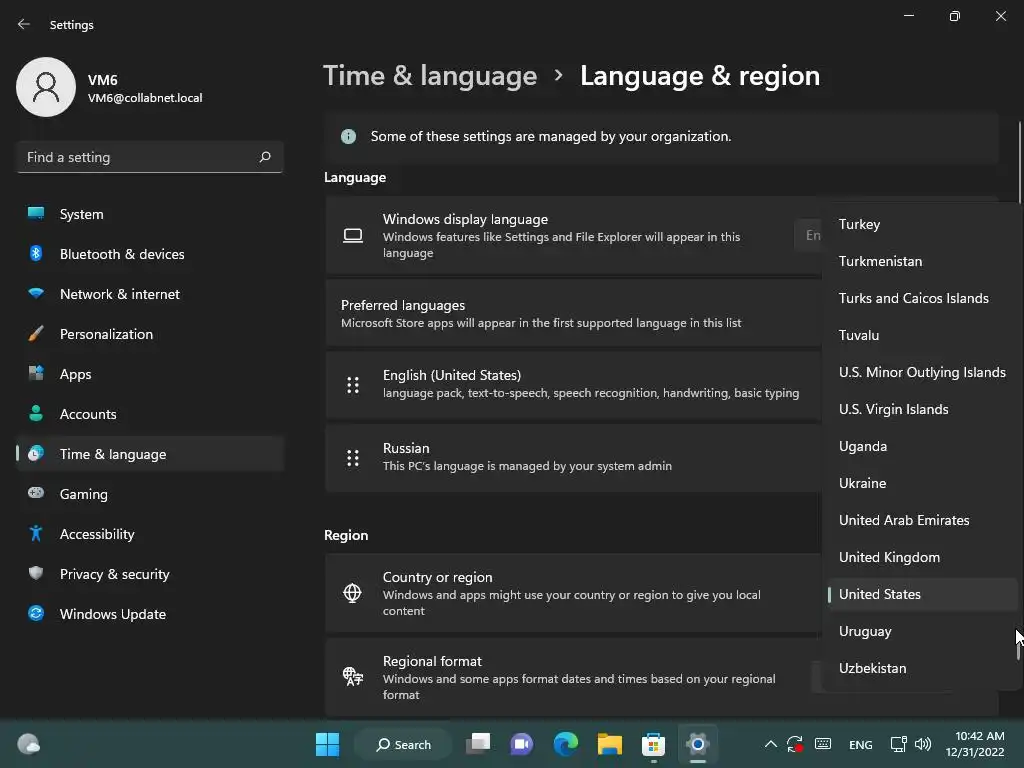
Task: Open File Explorer from taskbar
Action: click(609, 744)
